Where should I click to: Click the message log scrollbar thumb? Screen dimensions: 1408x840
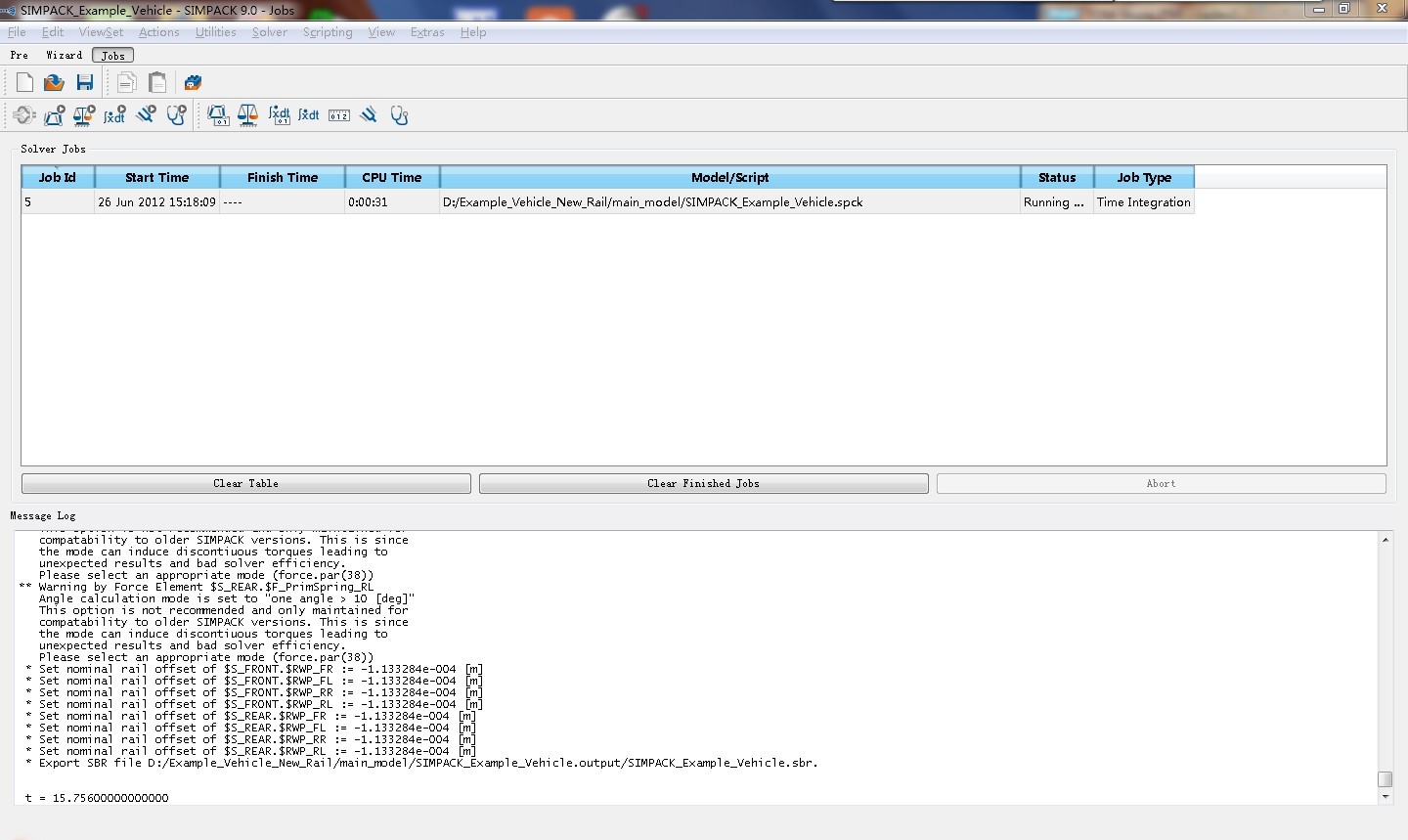[x=1386, y=779]
